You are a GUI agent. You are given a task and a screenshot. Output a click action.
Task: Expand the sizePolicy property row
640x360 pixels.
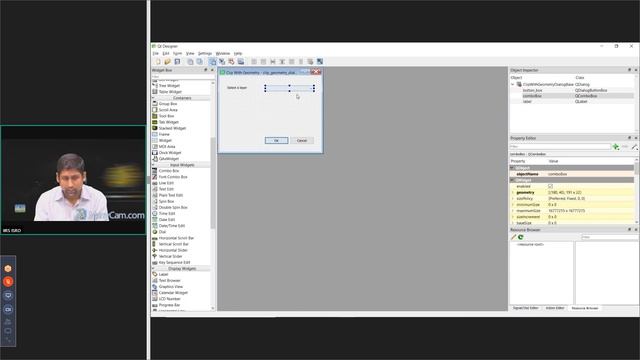tap(513, 198)
